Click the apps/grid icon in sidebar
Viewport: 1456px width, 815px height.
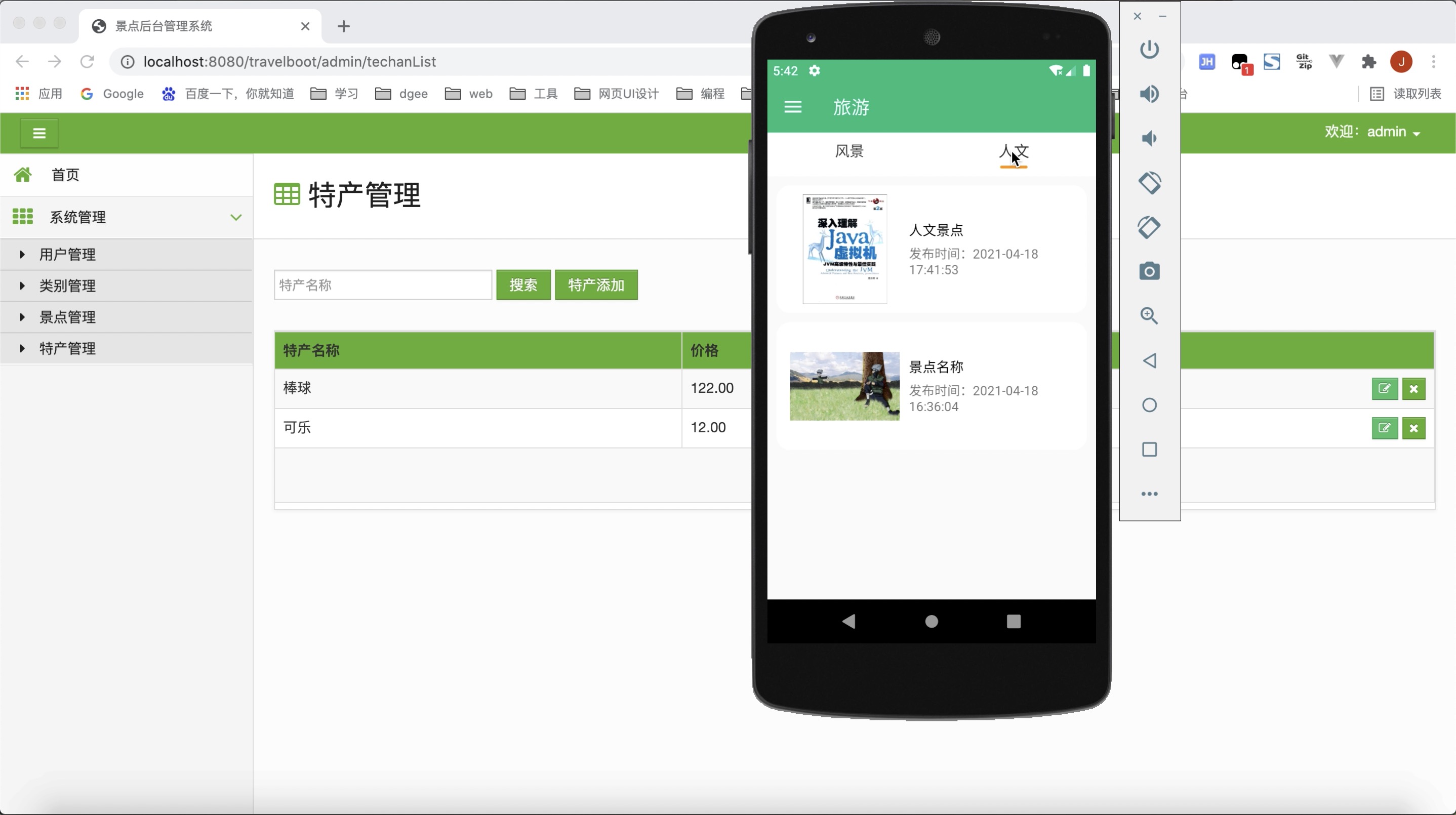23,216
